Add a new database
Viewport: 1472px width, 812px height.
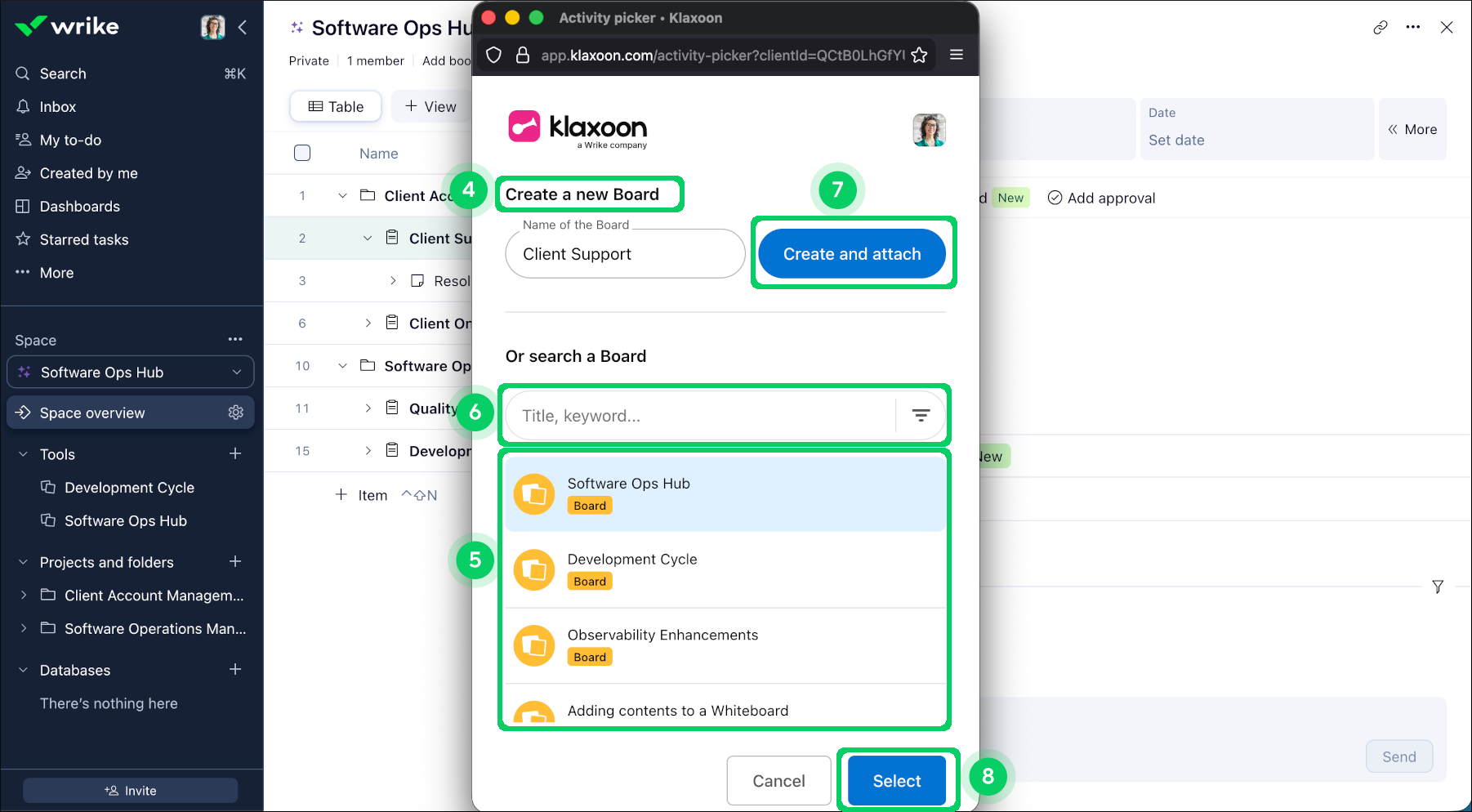235,669
